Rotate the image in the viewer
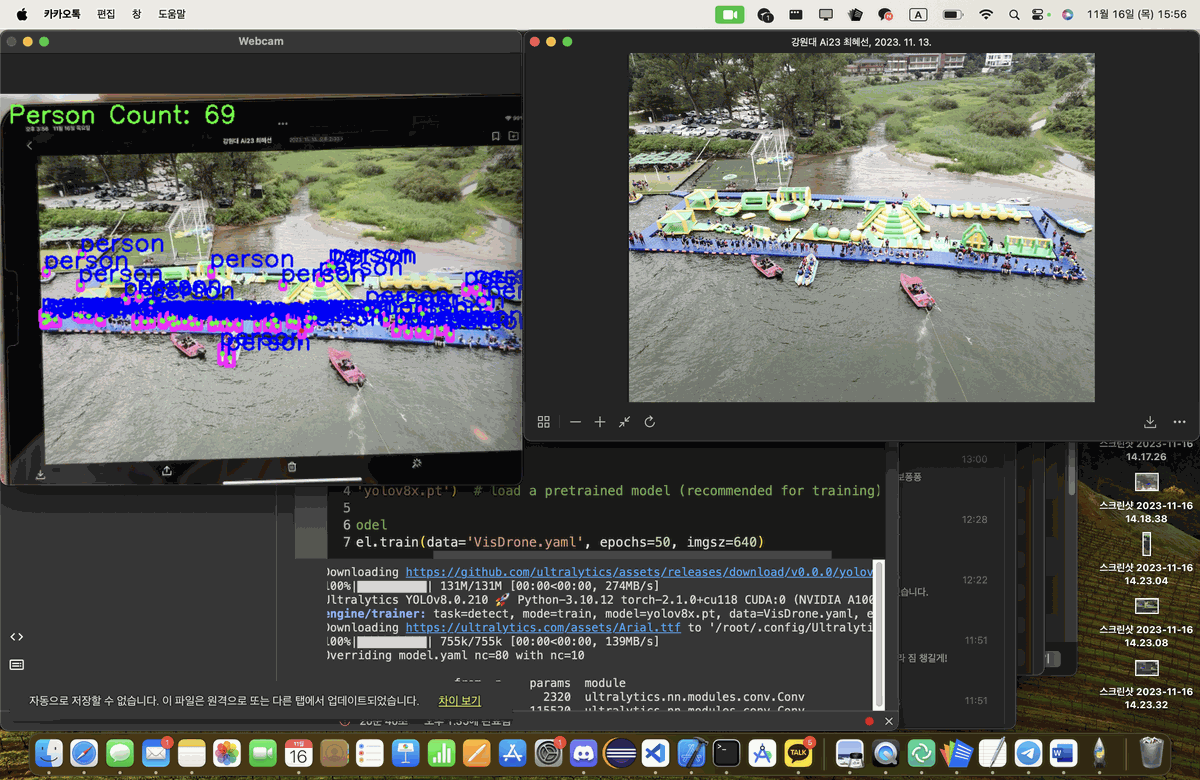1200x780 pixels. (x=649, y=422)
